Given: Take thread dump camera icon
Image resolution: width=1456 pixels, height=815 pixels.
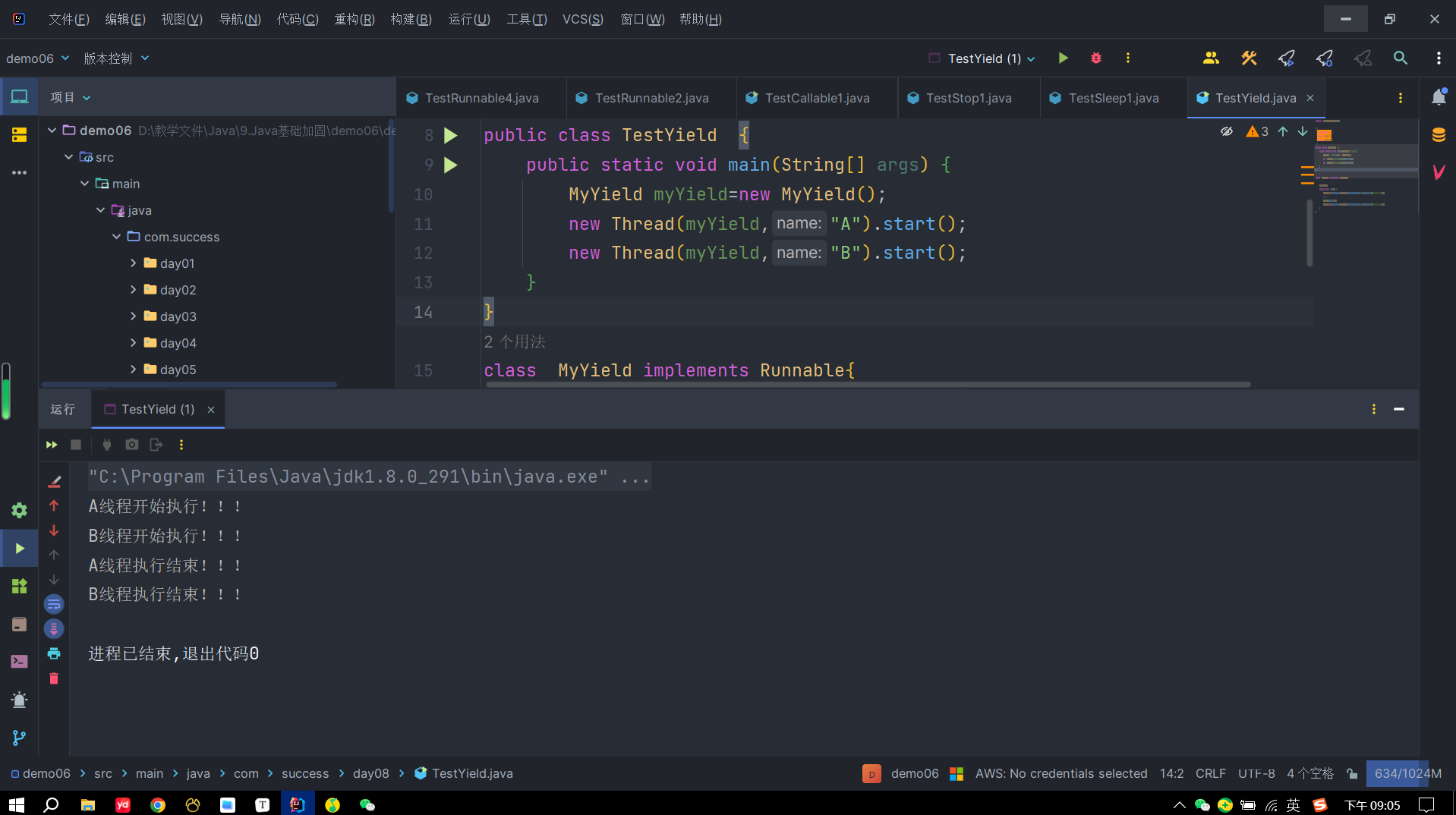Looking at the screenshot, I should click(x=132, y=445).
